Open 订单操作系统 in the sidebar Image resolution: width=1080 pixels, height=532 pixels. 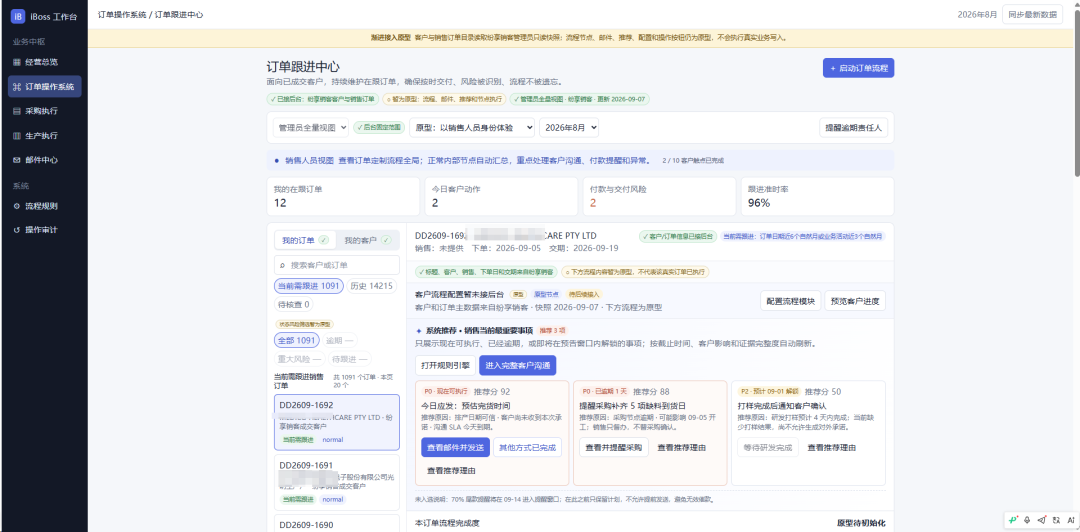pos(44,87)
